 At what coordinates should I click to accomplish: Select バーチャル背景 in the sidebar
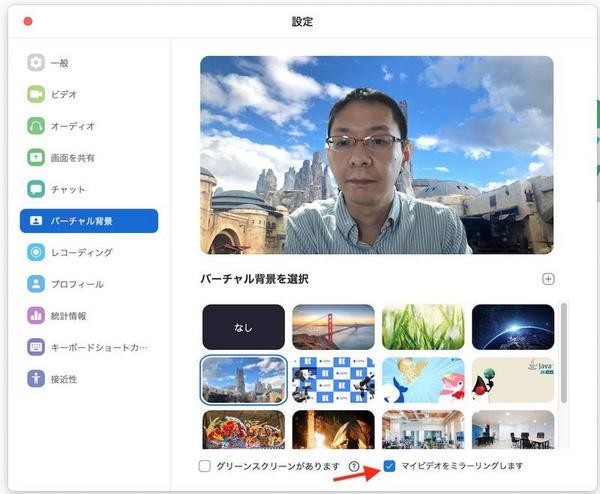click(89, 221)
